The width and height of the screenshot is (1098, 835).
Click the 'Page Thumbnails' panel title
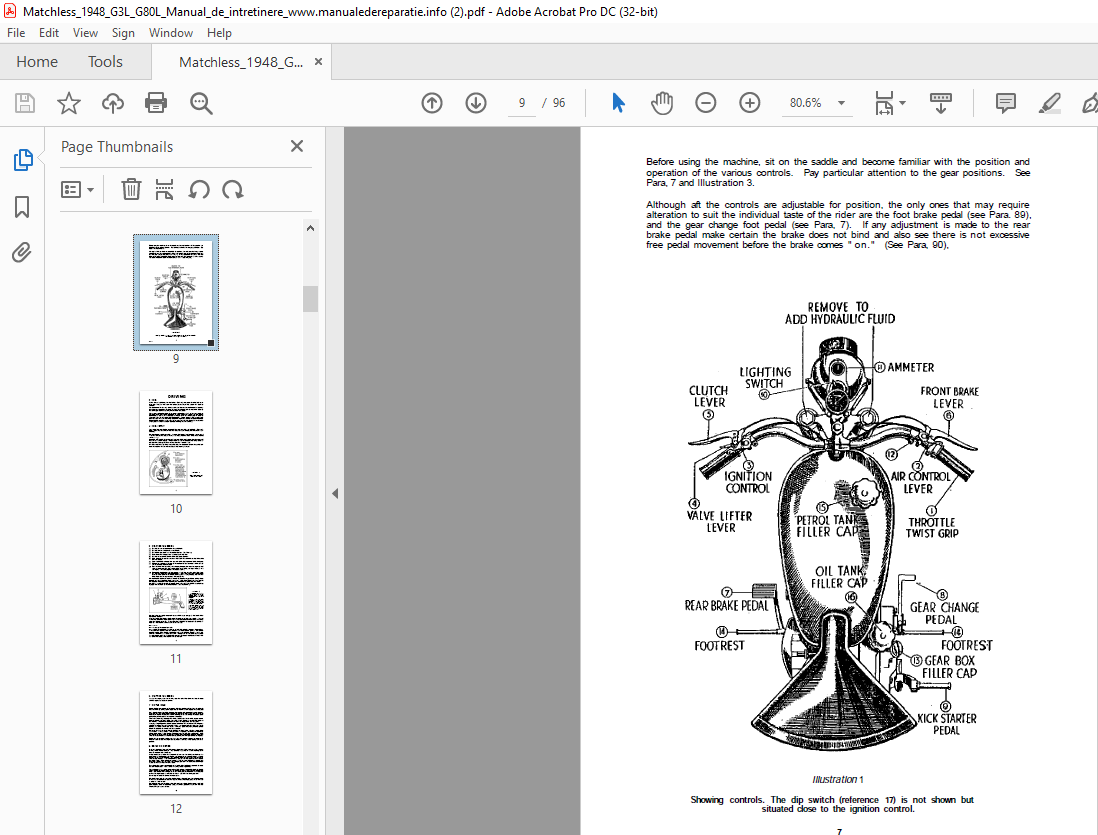tap(117, 146)
